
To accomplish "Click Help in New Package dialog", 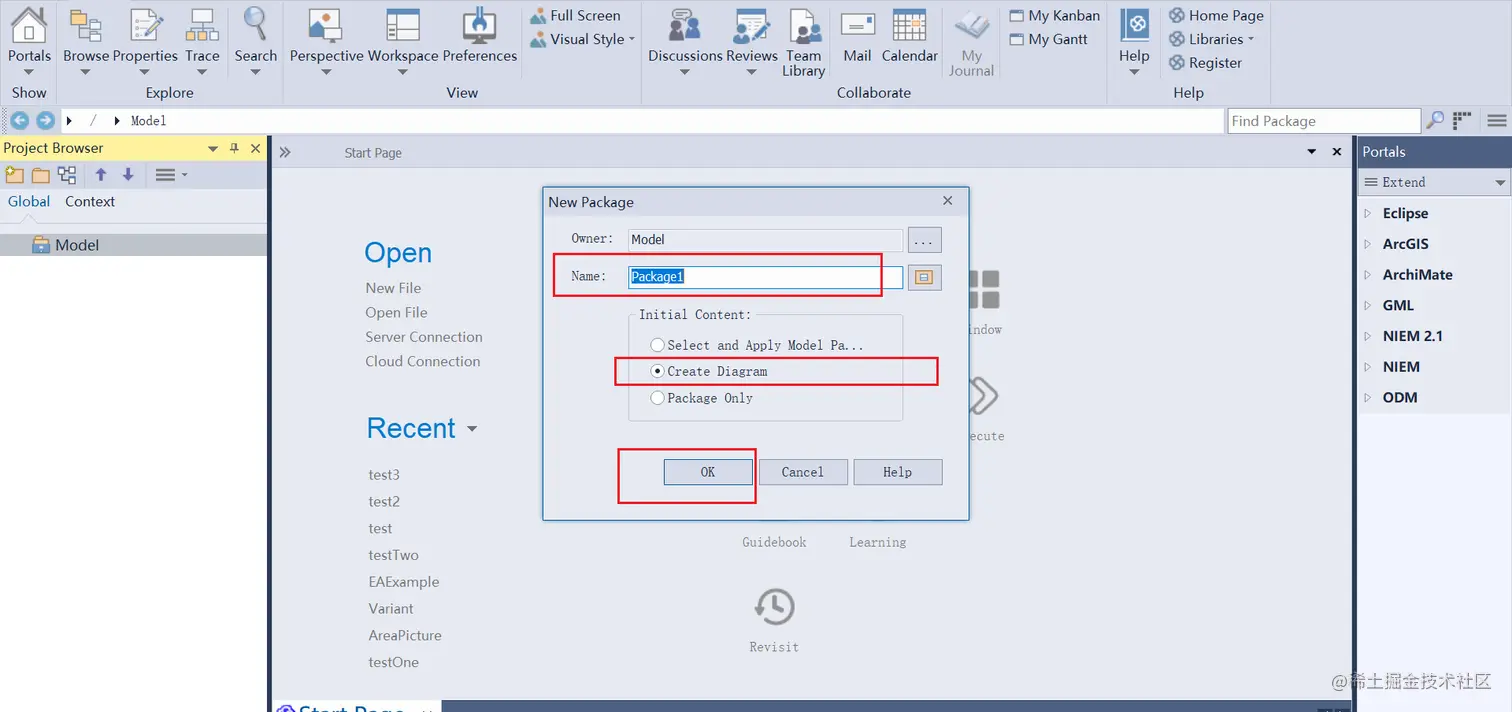I will (x=898, y=472).
